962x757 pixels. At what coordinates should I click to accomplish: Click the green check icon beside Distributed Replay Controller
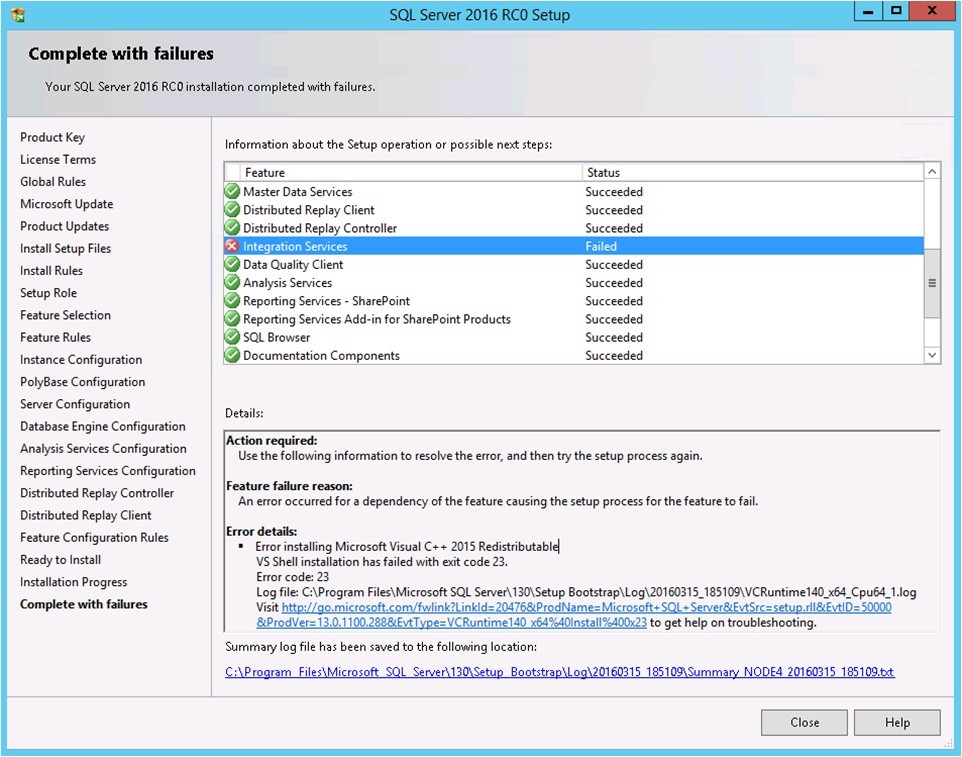point(232,228)
